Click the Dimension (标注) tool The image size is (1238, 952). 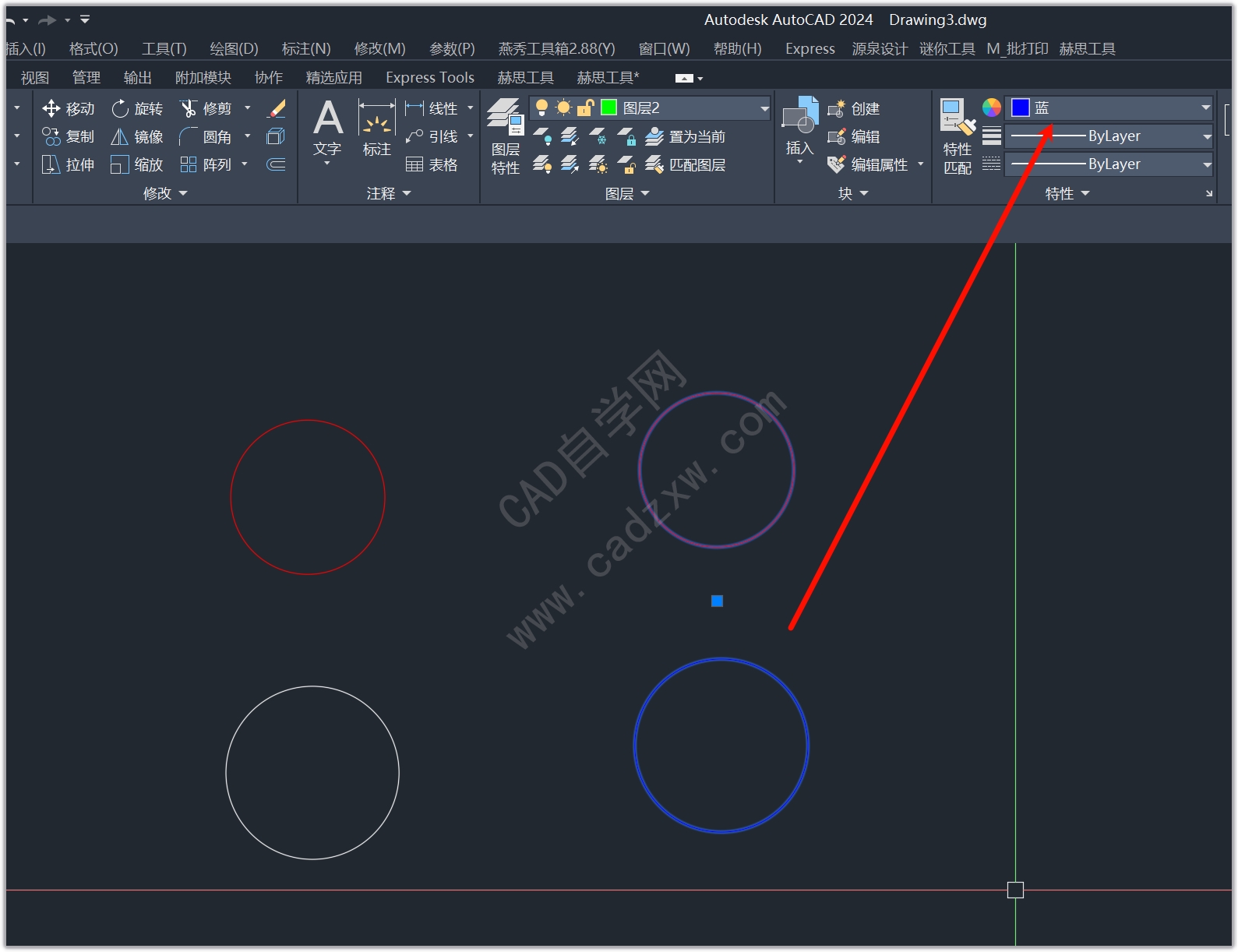tap(377, 129)
